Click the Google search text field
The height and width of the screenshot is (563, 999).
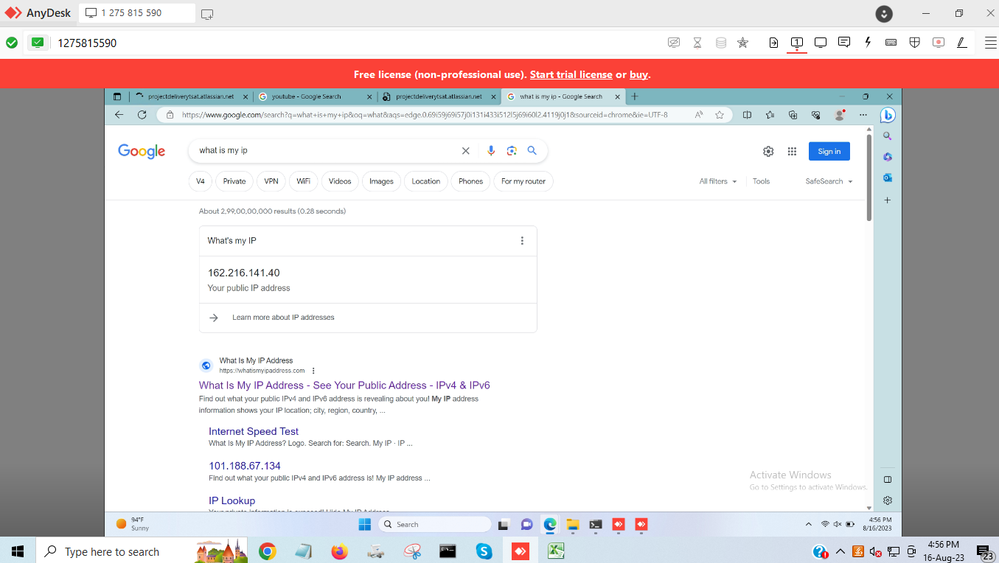pos(325,151)
